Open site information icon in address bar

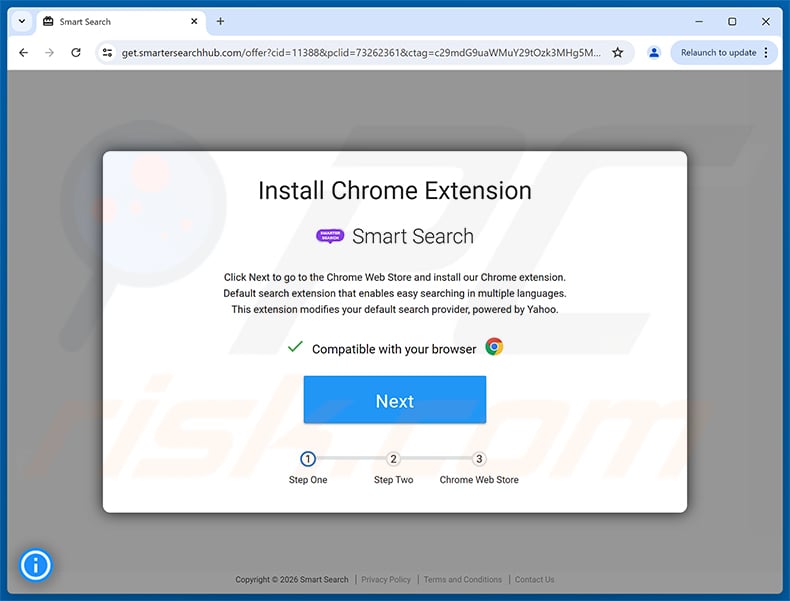(x=107, y=52)
